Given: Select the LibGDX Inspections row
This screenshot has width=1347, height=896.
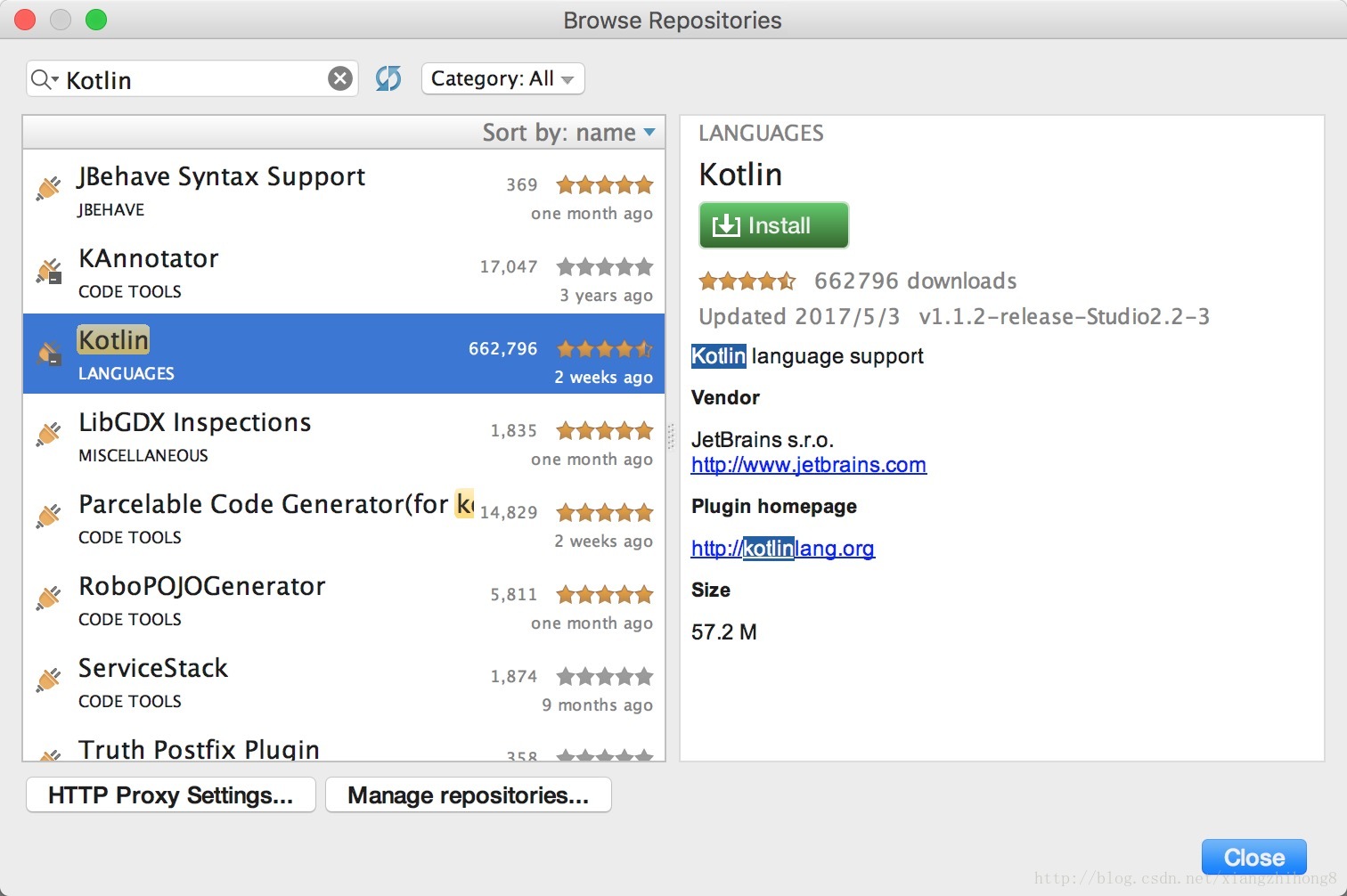Looking at the screenshot, I should coord(344,436).
